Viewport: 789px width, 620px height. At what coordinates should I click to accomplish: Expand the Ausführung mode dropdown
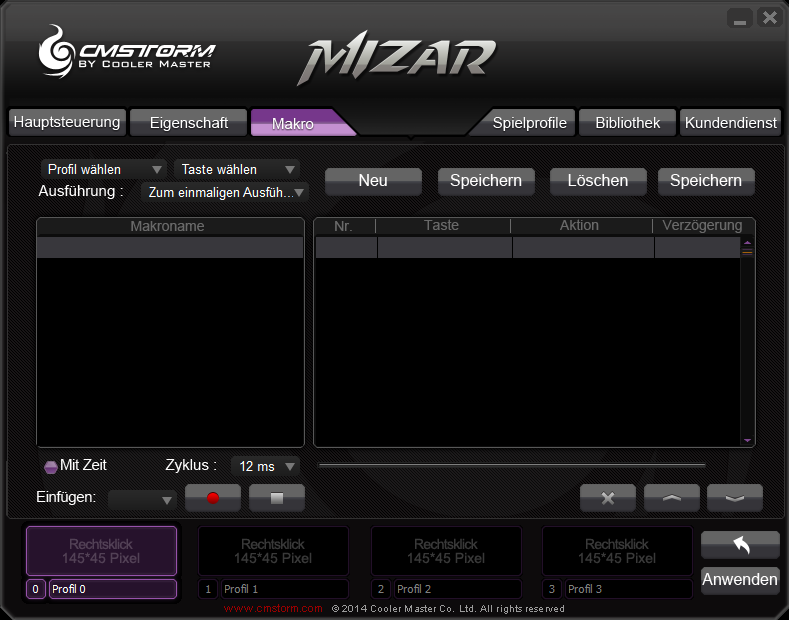click(x=225, y=192)
